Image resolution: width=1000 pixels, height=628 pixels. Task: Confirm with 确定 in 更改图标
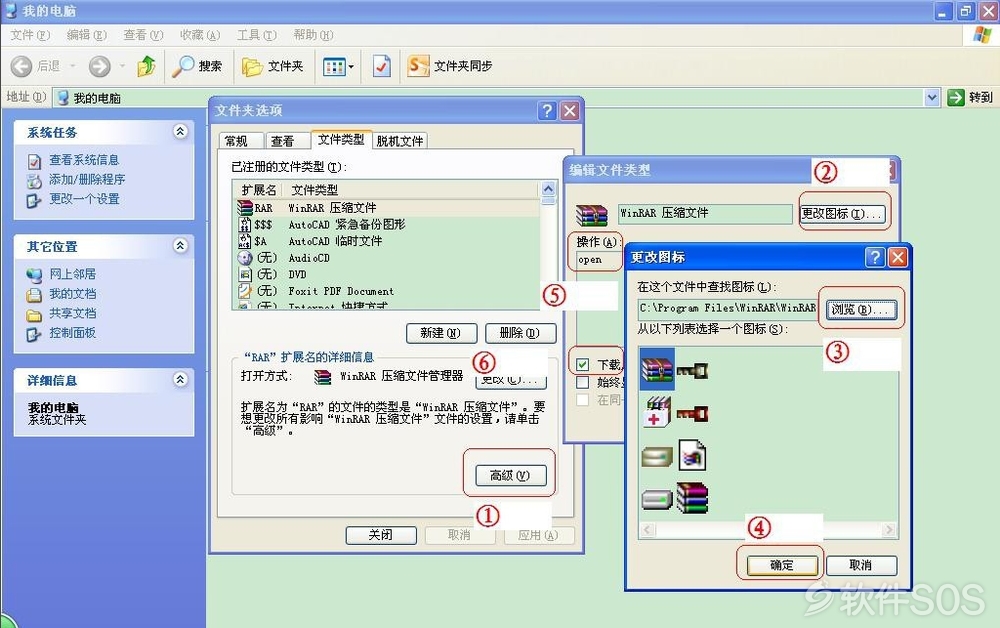(782, 566)
